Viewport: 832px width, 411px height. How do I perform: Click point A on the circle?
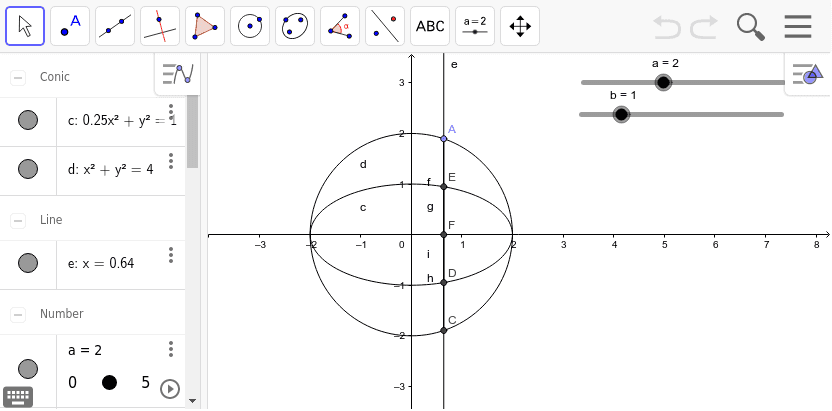coord(444,139)
